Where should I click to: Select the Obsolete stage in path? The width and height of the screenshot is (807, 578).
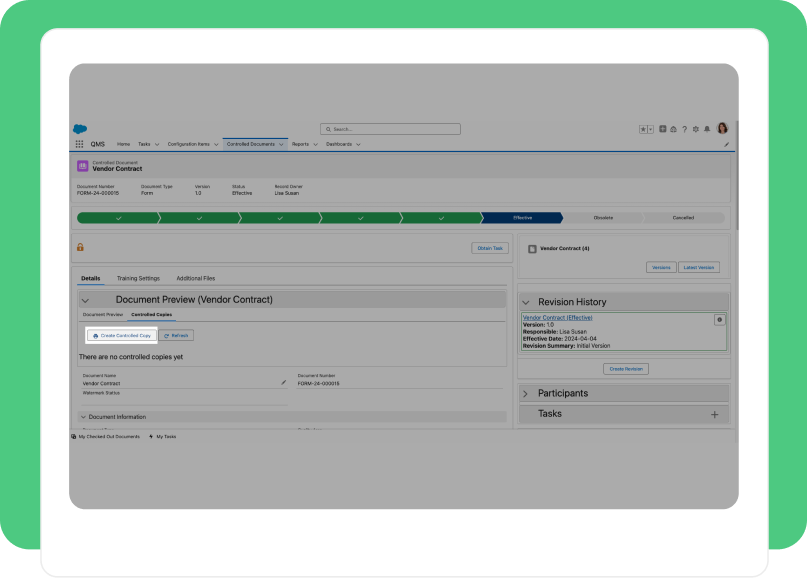(x=603, y=218)
